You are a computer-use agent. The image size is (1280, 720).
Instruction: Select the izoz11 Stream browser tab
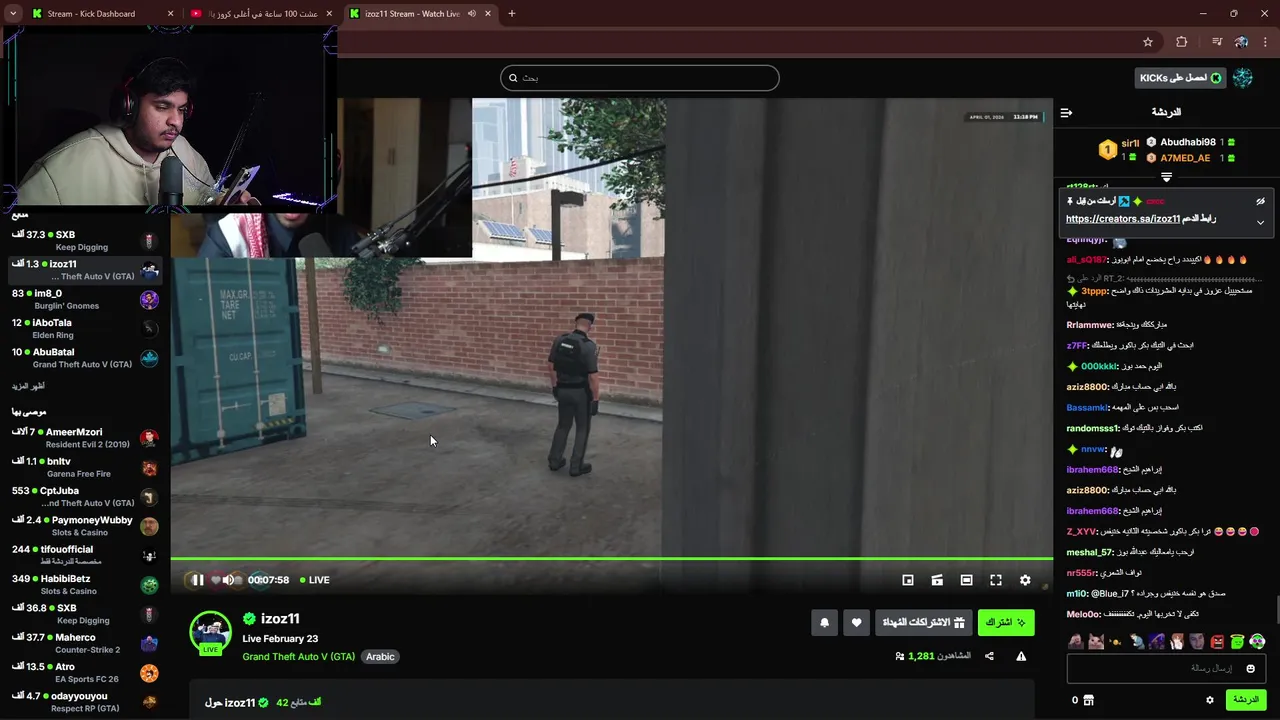[x=420, y=14]
